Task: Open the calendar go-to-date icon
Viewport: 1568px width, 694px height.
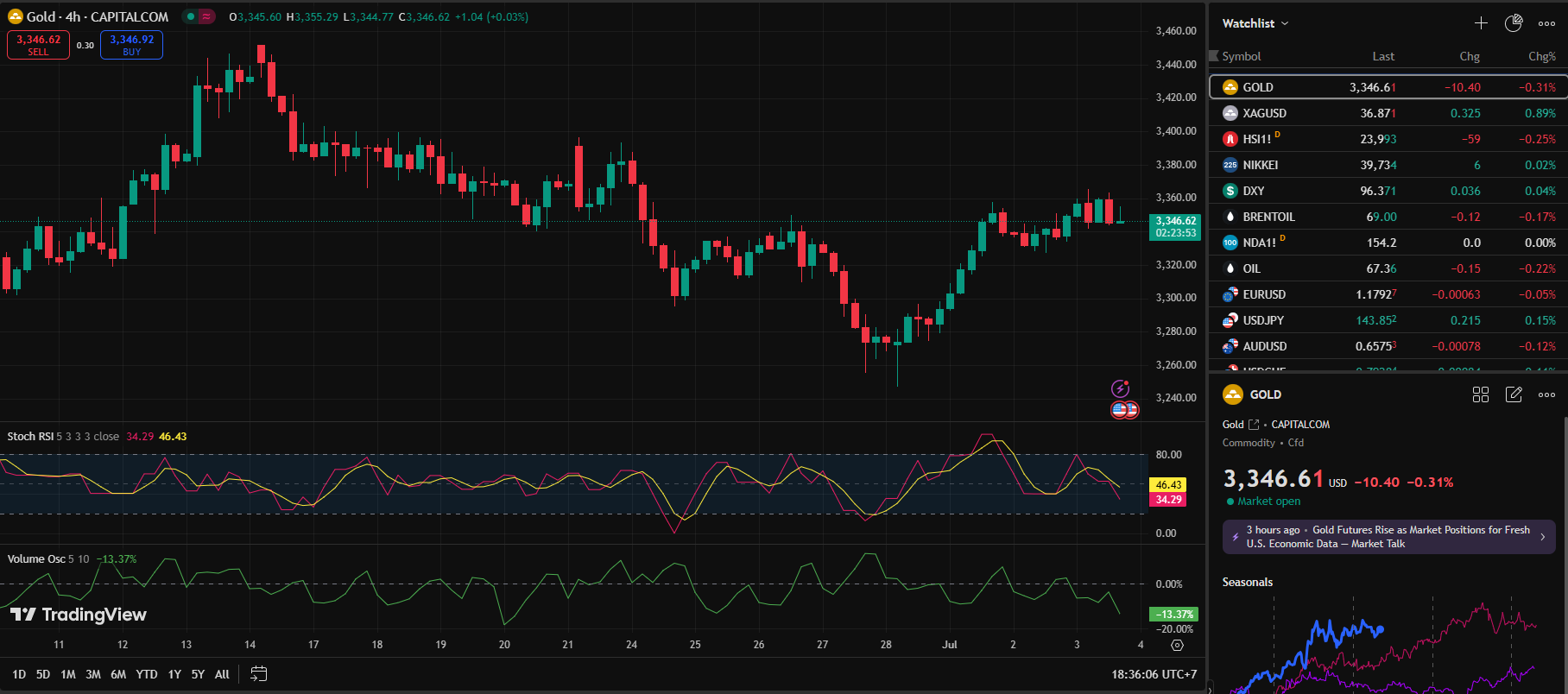Action: point(258,674)
